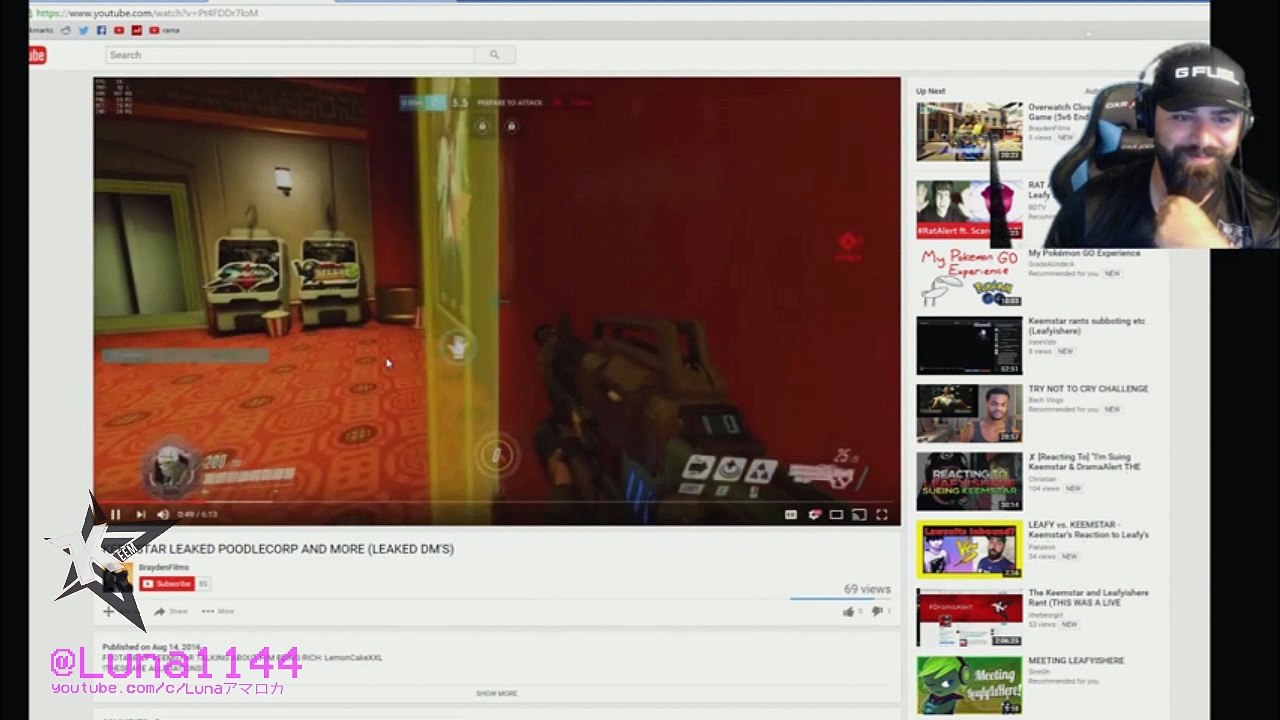Mute the video player volume
The height and width of the screenshot is (720, 1280).
click(163, 515)
